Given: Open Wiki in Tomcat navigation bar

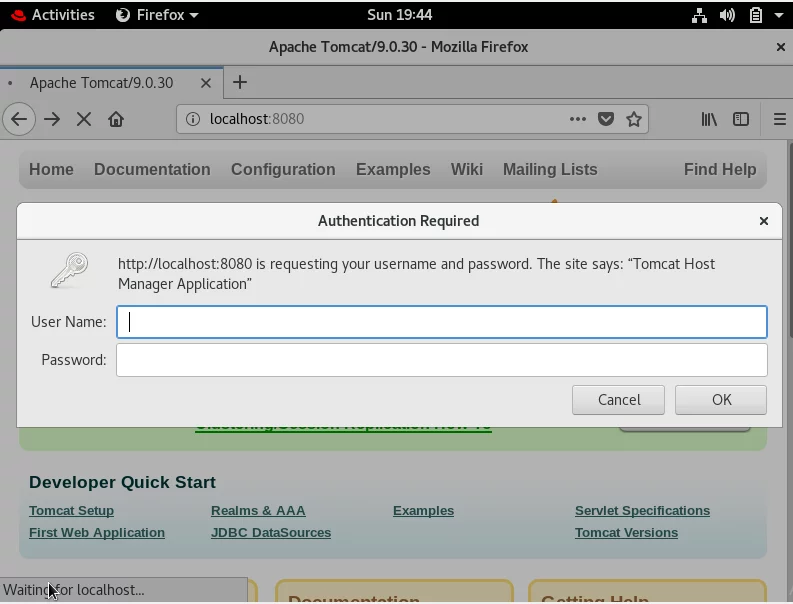Looking at the screenshot, I should (x=467, y=169).
